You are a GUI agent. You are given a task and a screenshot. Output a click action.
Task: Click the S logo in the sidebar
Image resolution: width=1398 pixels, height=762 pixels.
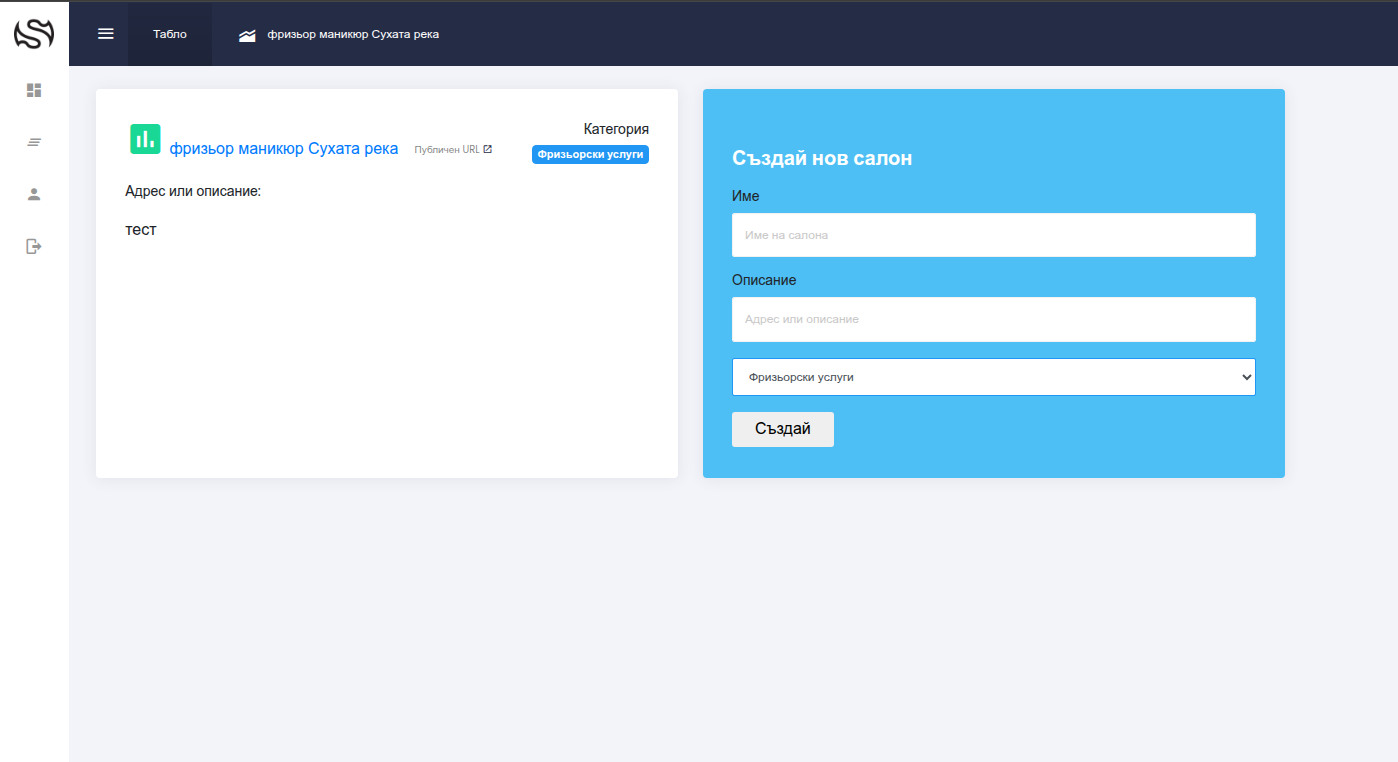click(x=34, y=35)
